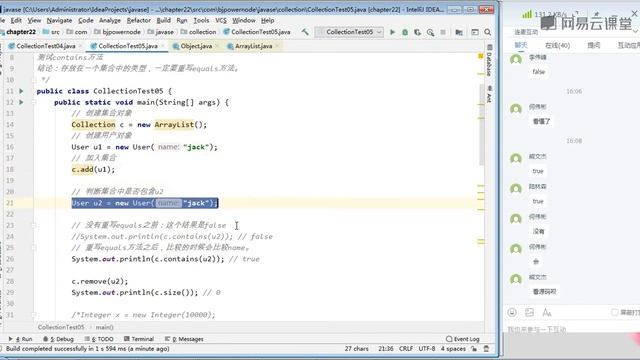This screenshot has width=640, height=360.
Task: Click run gutter arrow beside main method
Action: pyautogui.click(x=21, y=102)
